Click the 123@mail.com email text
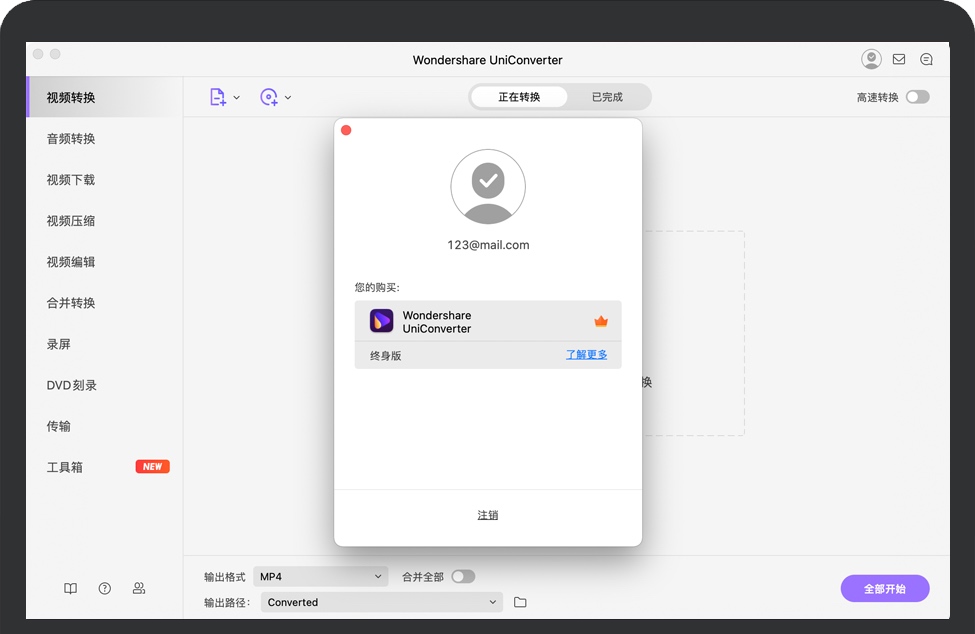Image resolution: width=975 pixels, height=634 pixels. (x=488, y=245)
